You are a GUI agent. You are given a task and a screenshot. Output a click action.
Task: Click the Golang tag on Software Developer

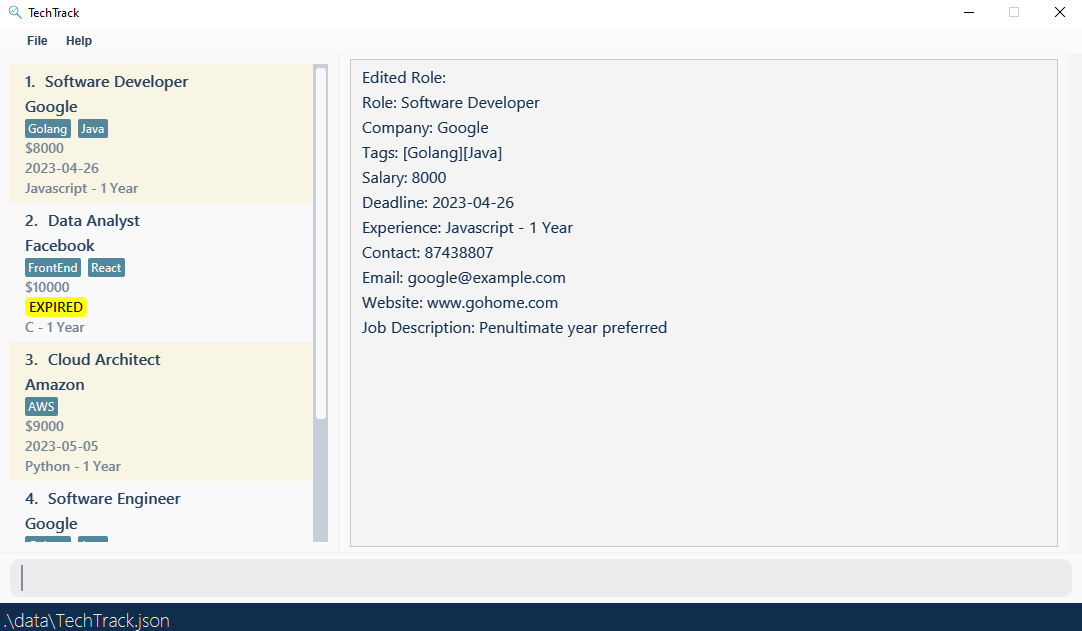click(x=48, y=129)
